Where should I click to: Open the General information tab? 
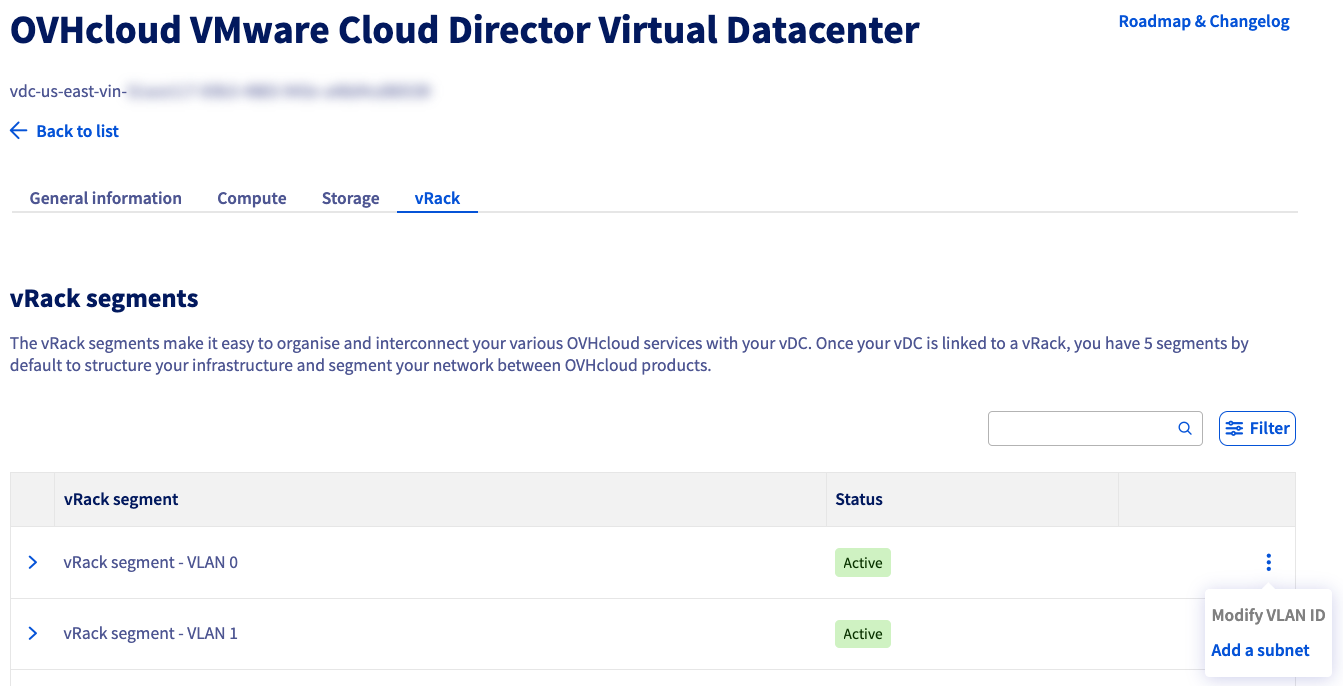click(106, 198)
